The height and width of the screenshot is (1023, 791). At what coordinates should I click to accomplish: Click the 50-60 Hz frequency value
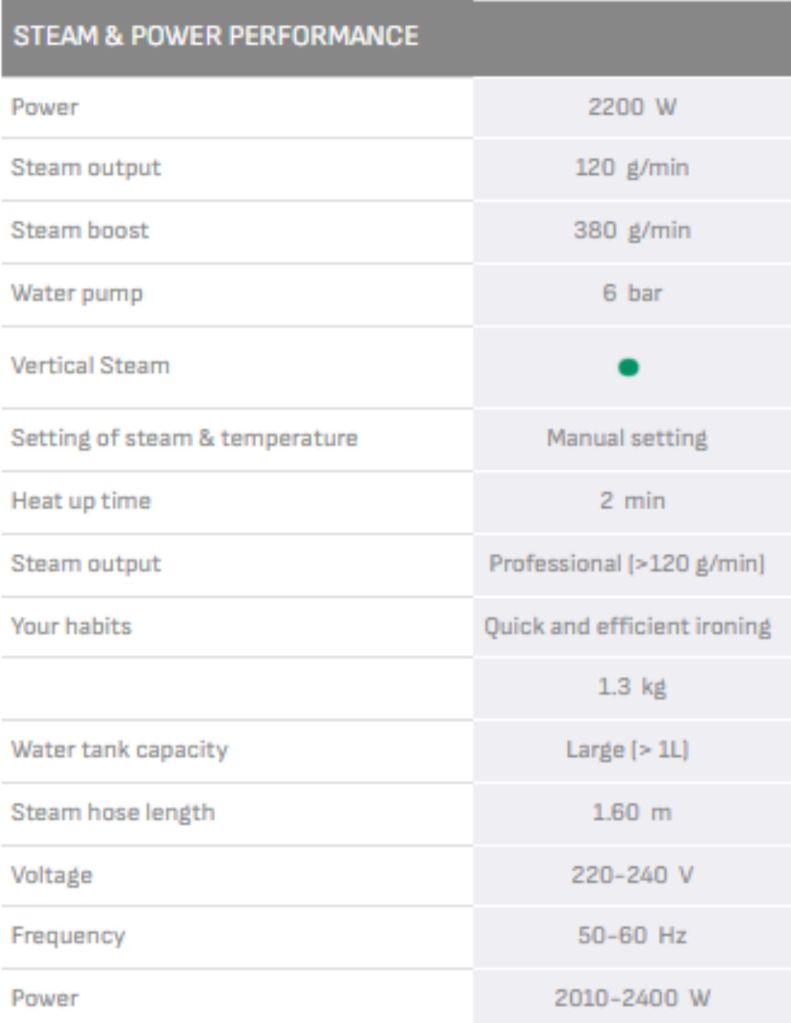pos(632,936)
